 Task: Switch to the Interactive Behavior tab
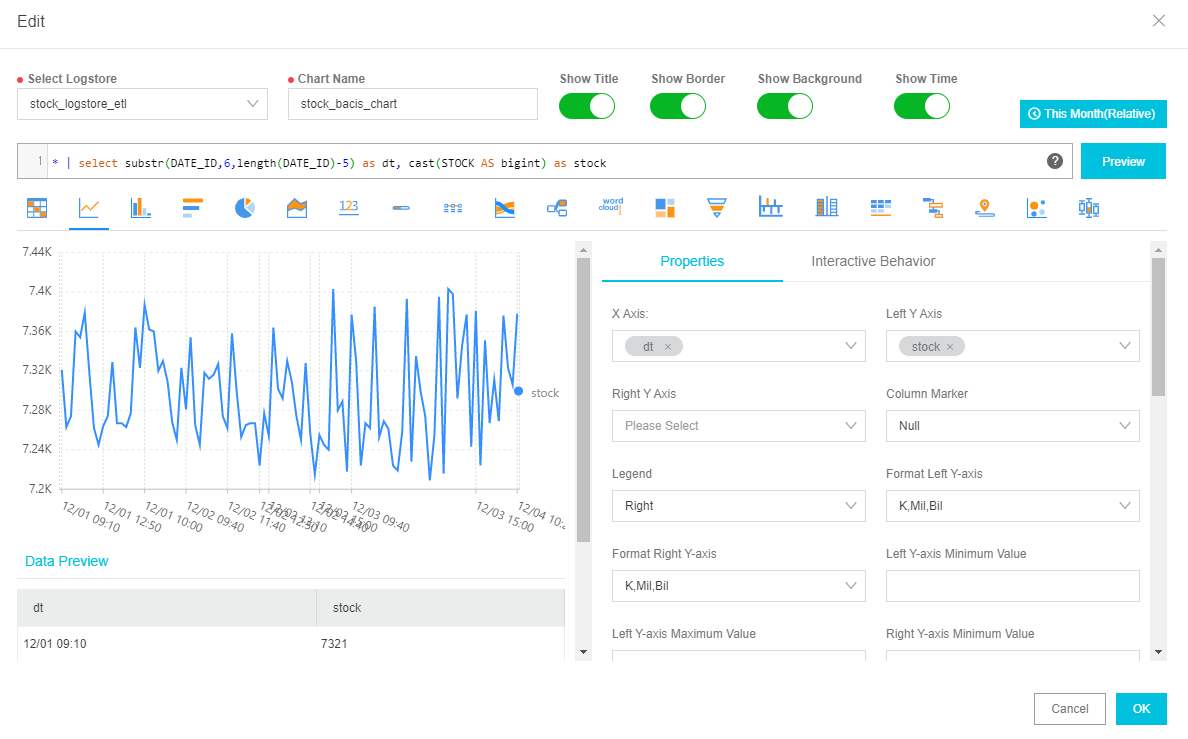pos(873,261)
